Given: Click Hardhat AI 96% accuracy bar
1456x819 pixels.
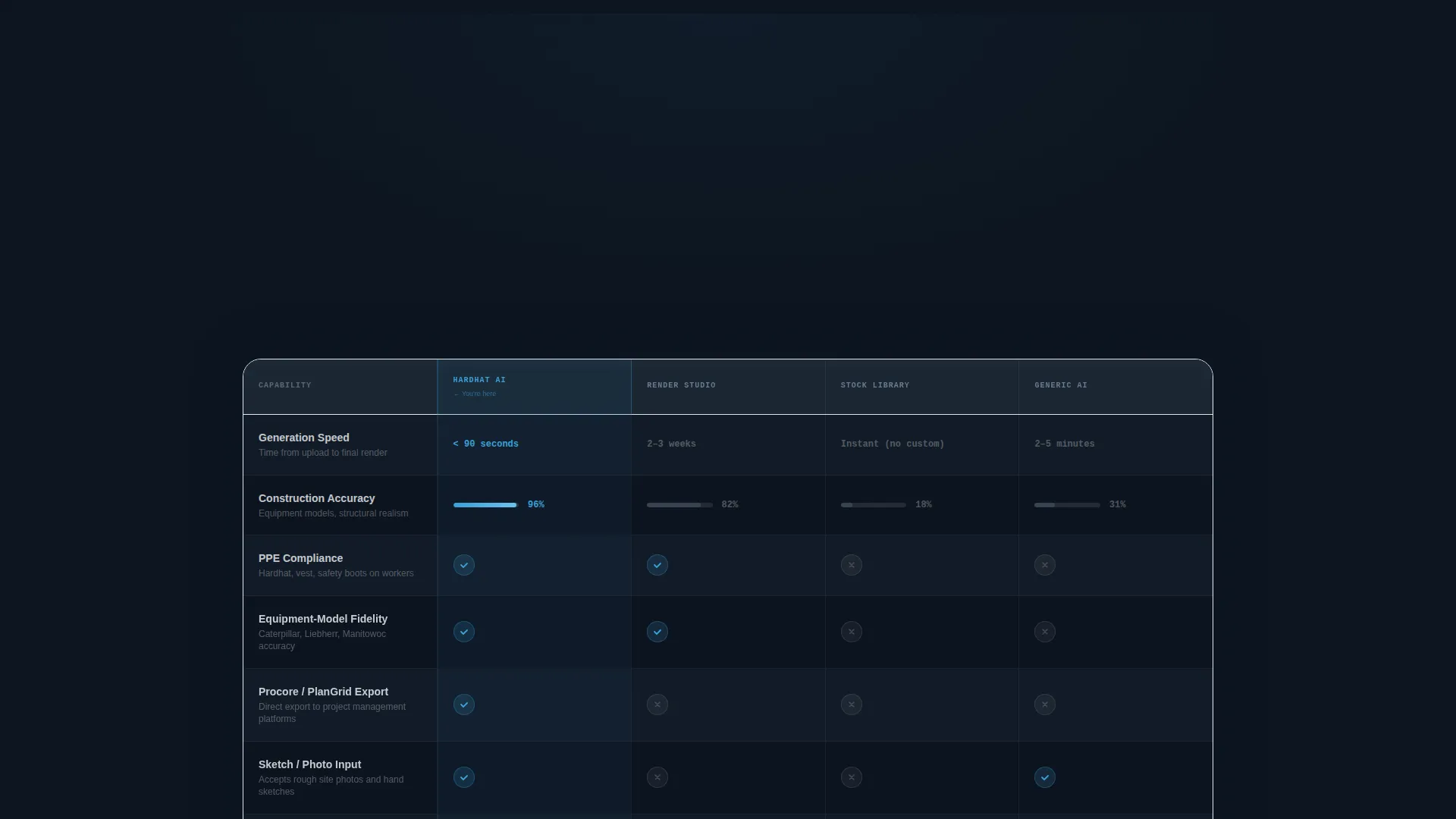Looking at the screenshot, I should tap(485, 505).
